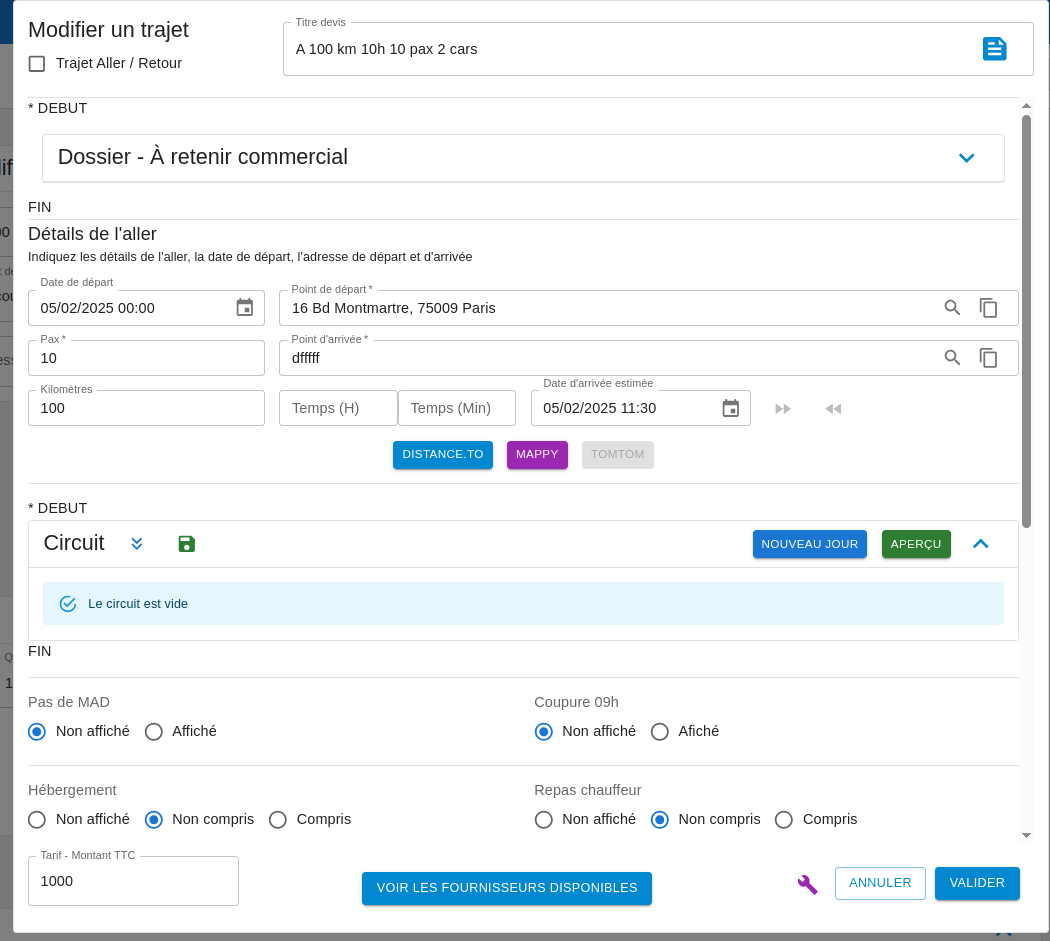1050x941 pixels.
Task: Select Compris for Hébergement
Action: pos(278,820)
